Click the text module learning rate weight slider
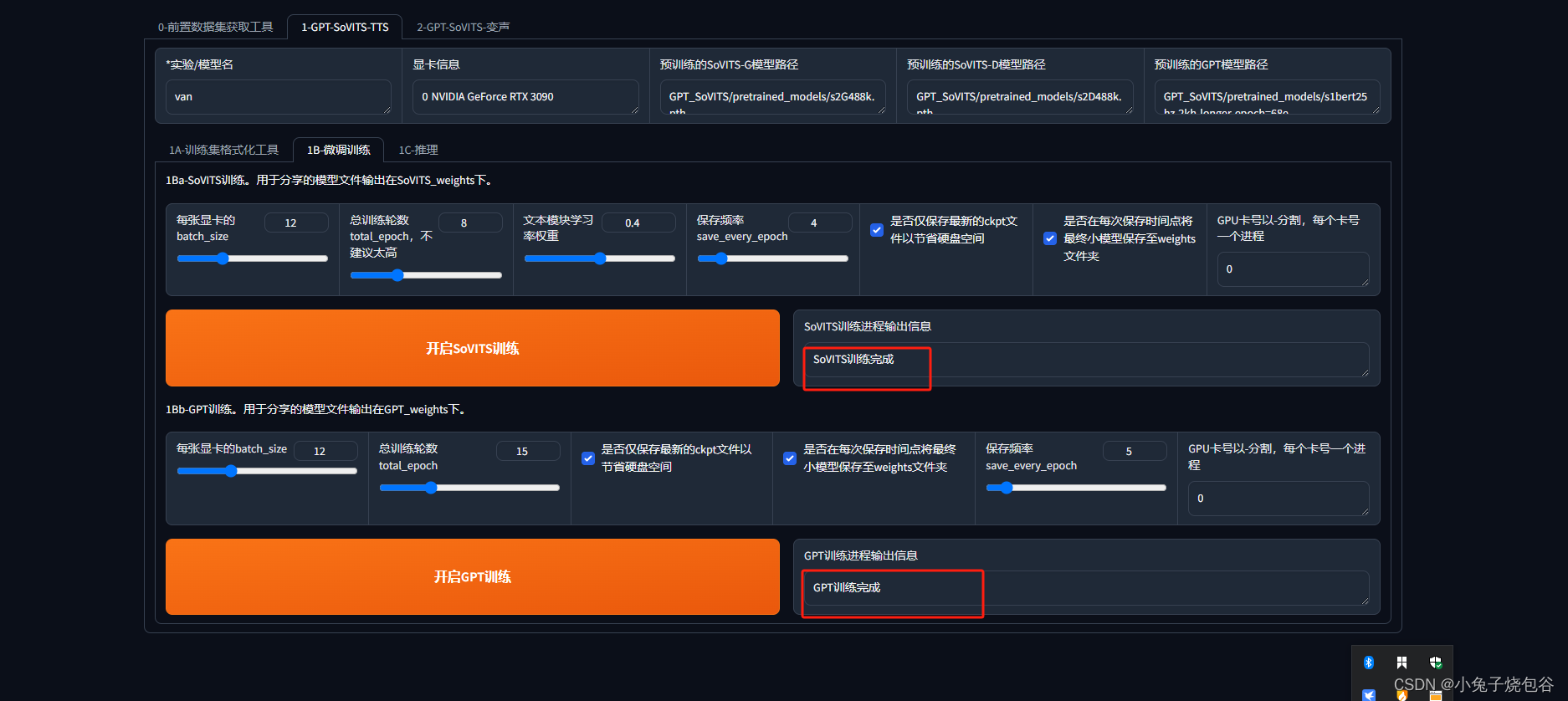 [599, 258]
